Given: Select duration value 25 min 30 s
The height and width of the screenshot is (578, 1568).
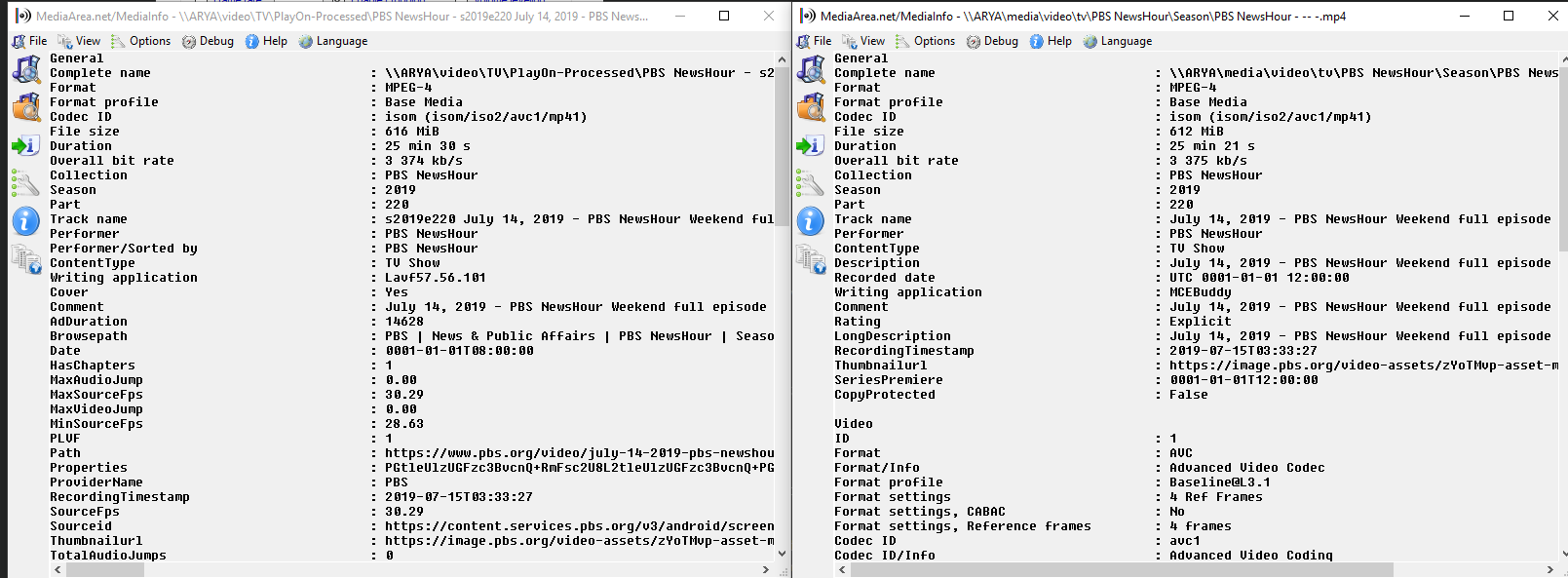Looking at the screenshot, I should [428, 146].
